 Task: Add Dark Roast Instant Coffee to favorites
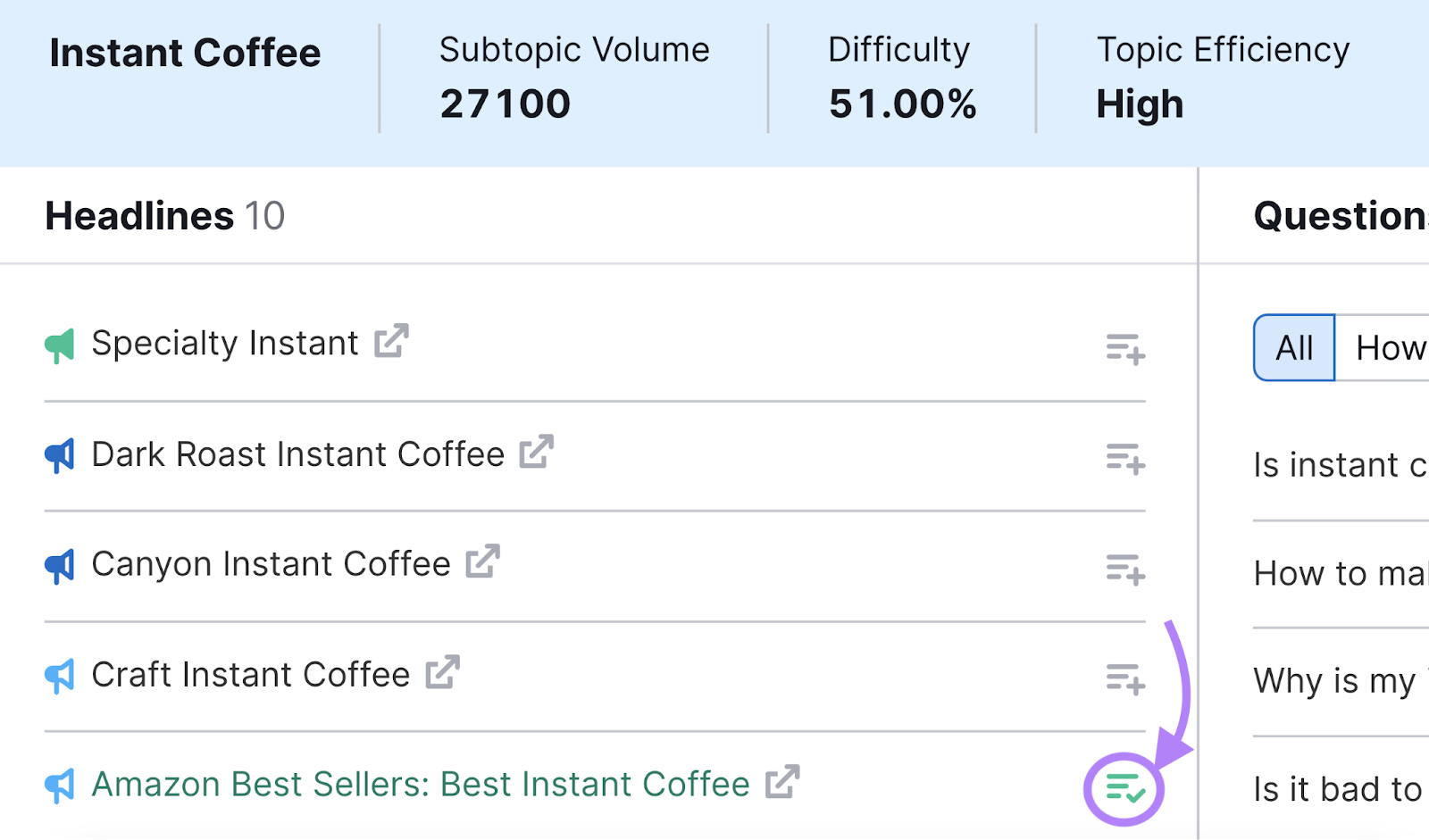point(1124,459)
